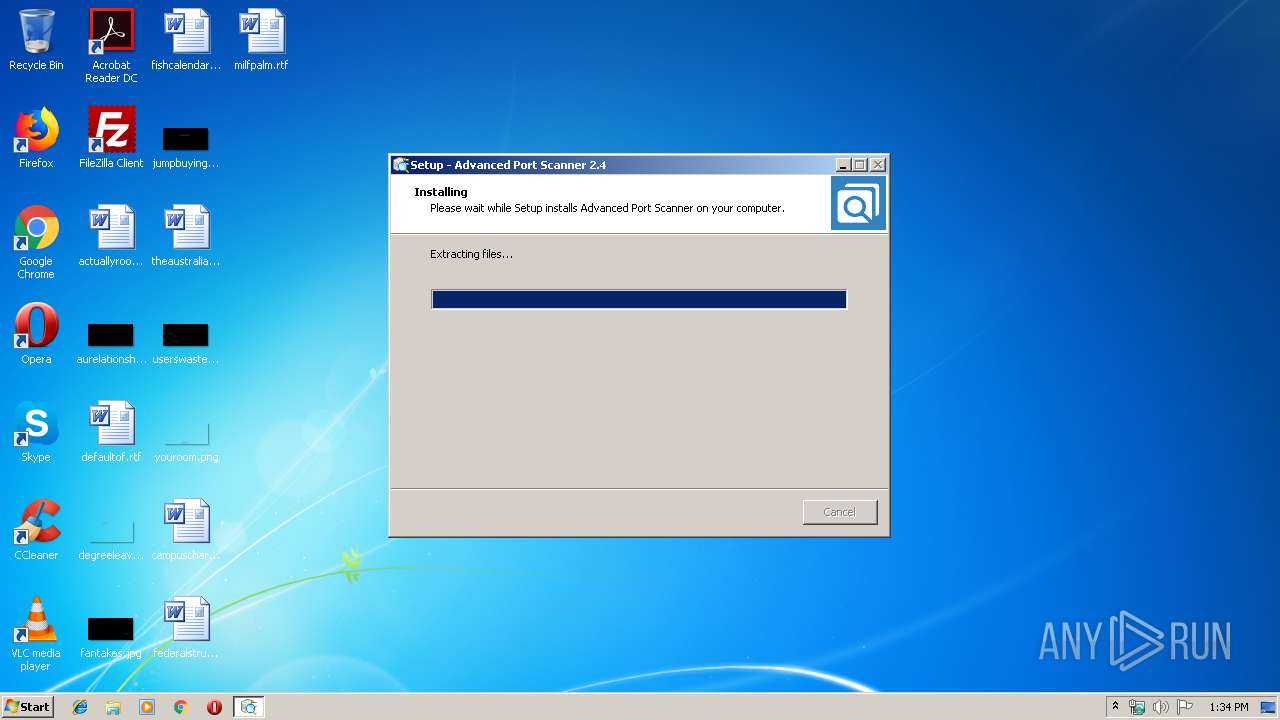Image resolution: width=1280 pixels, height=720 pixels.
Task: Select the youroom.png image icon
Action: tap(186, 442)
